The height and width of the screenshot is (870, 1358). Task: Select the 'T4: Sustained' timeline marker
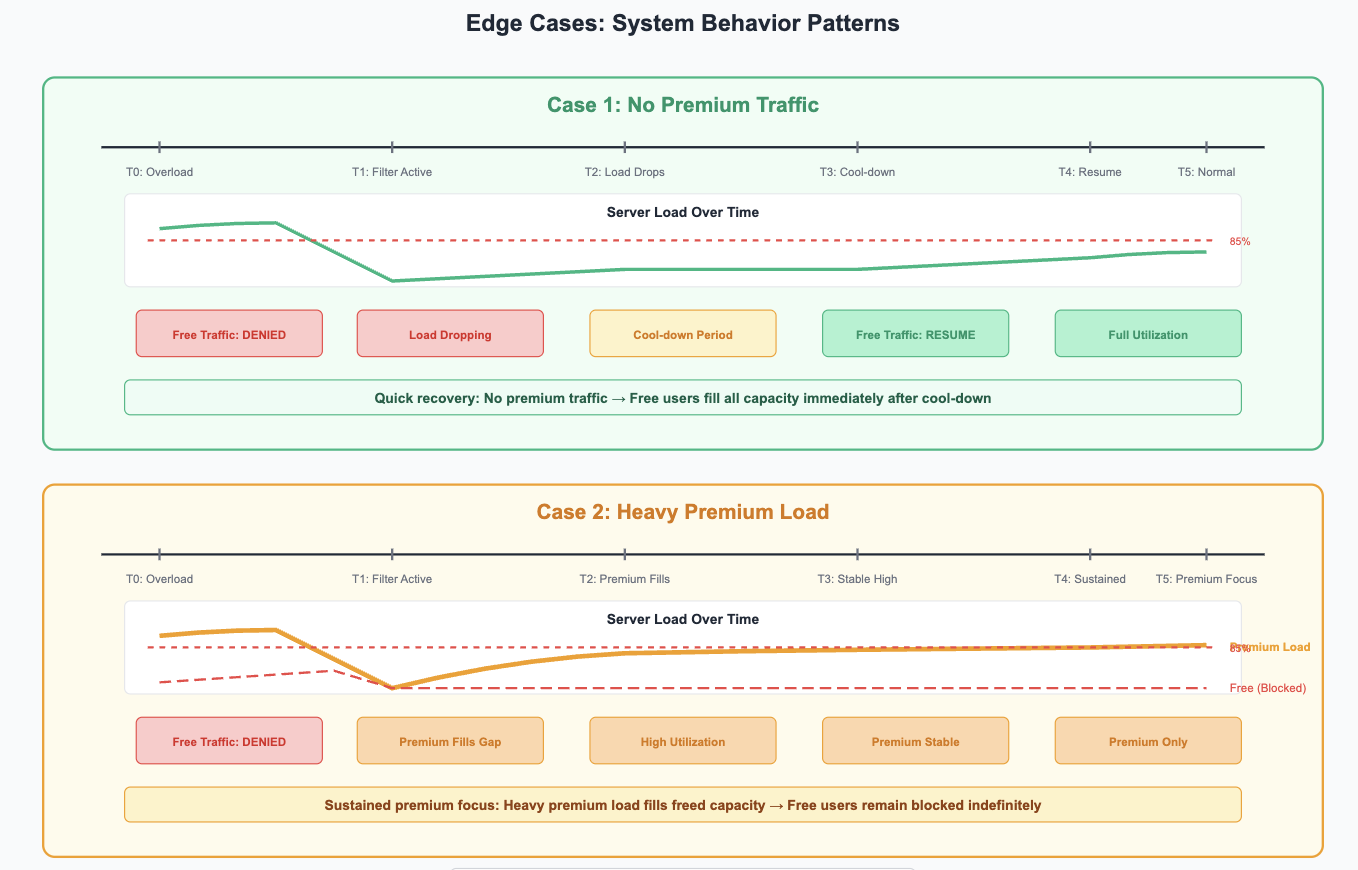(1090, 579)
